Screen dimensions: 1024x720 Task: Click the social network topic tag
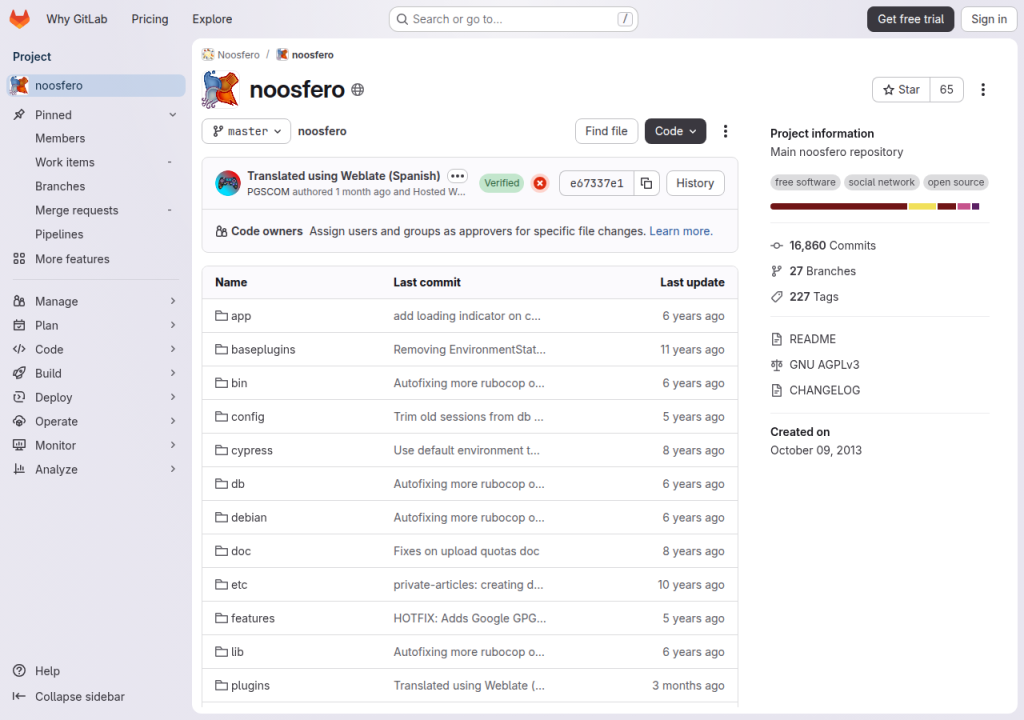click(x=881, y=182)
